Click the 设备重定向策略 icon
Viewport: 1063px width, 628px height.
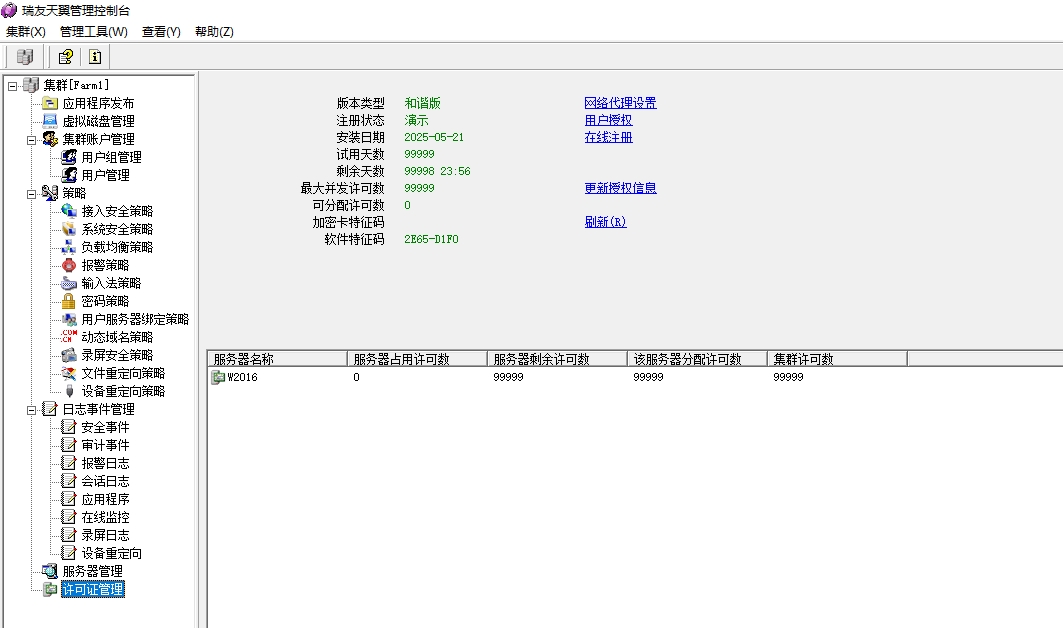click(x=68, y=391)
